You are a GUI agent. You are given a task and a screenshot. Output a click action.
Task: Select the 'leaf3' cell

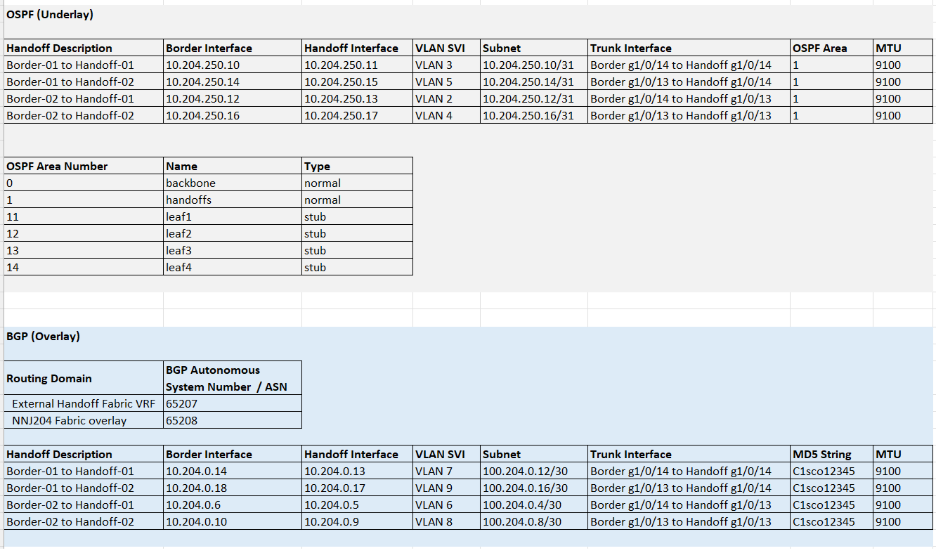pyautogui.click(x=232, y=251)
